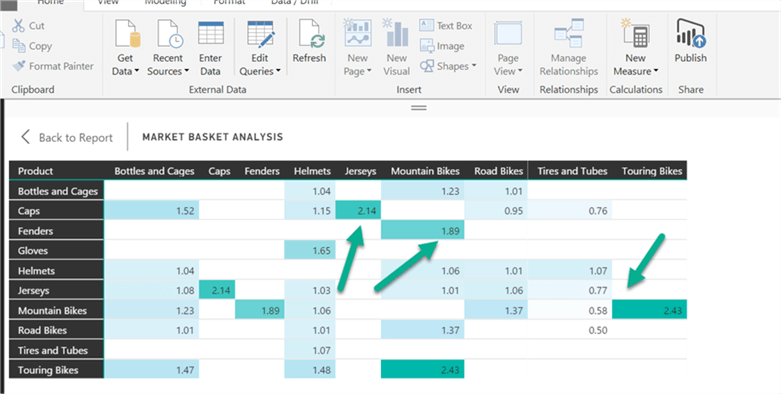
Task: Click the New Measure calculator icon
Action: [635, 33]
